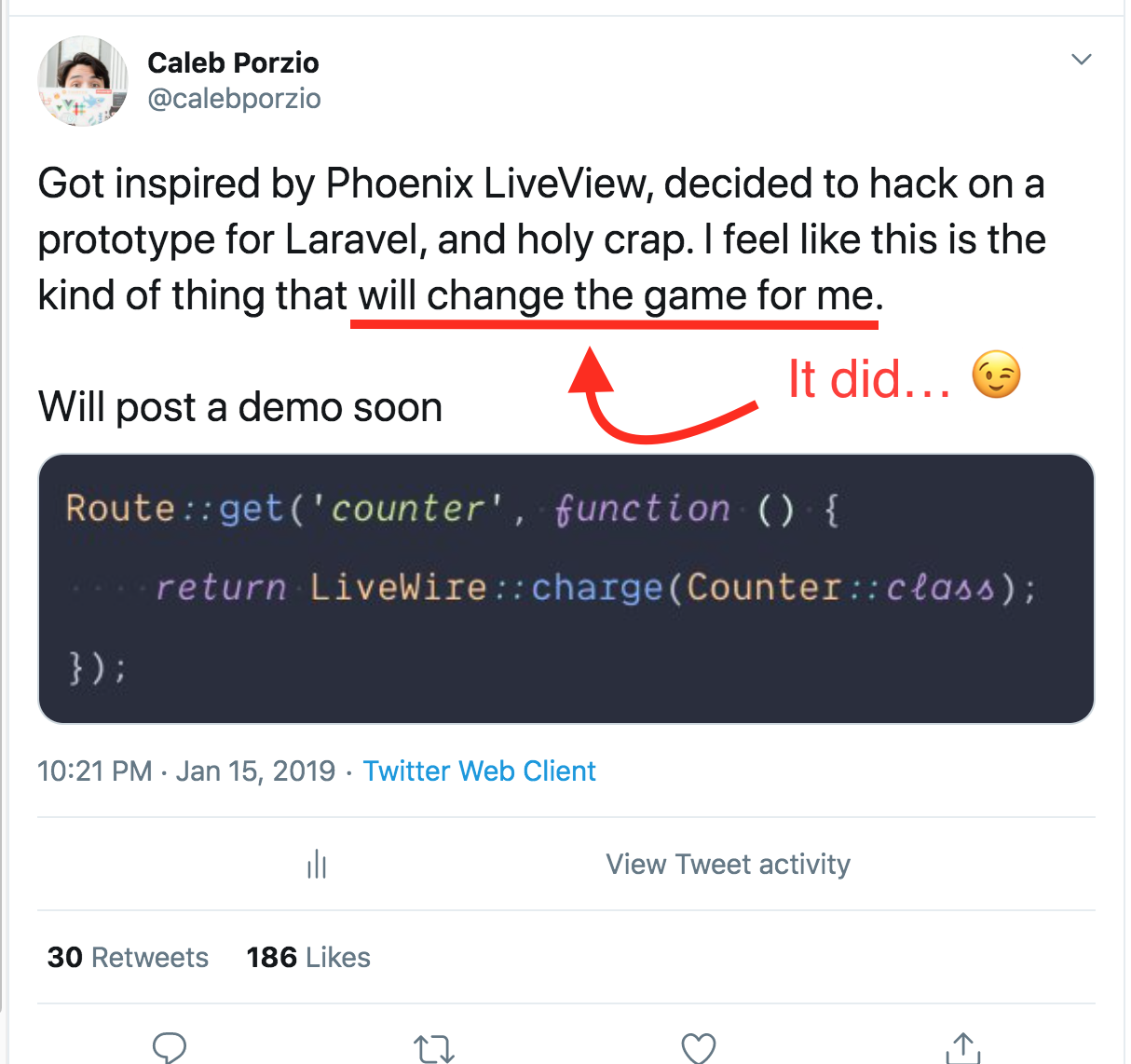The height and width of the screenshot is (1064, 1131).
Task: Click the @calebporzio handle
Action: tap(234, 98)
